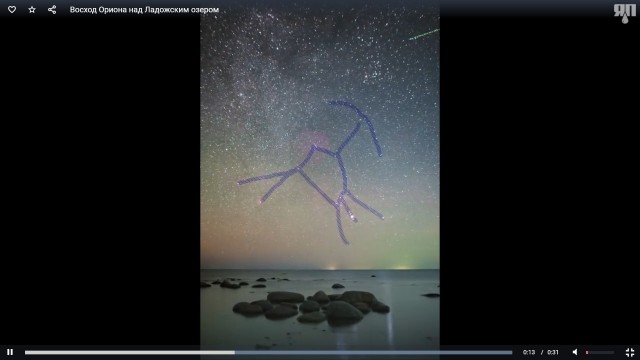This screenshot has width=640, height=360.
Task: Open the share options icon
Action: pos(52,9)
